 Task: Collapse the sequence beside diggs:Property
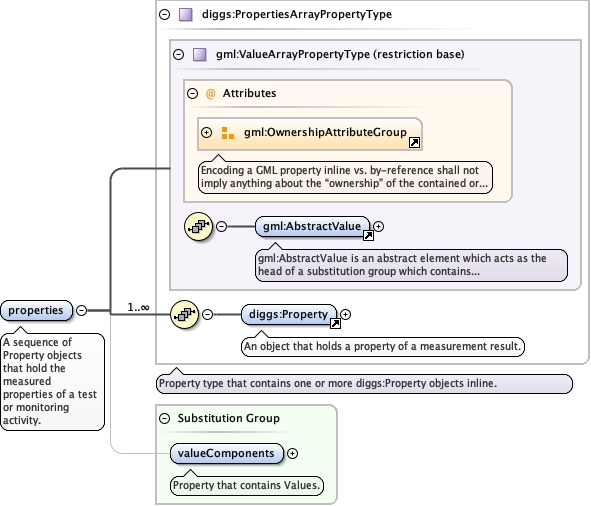pyautogui.click(x=208, y=314)
